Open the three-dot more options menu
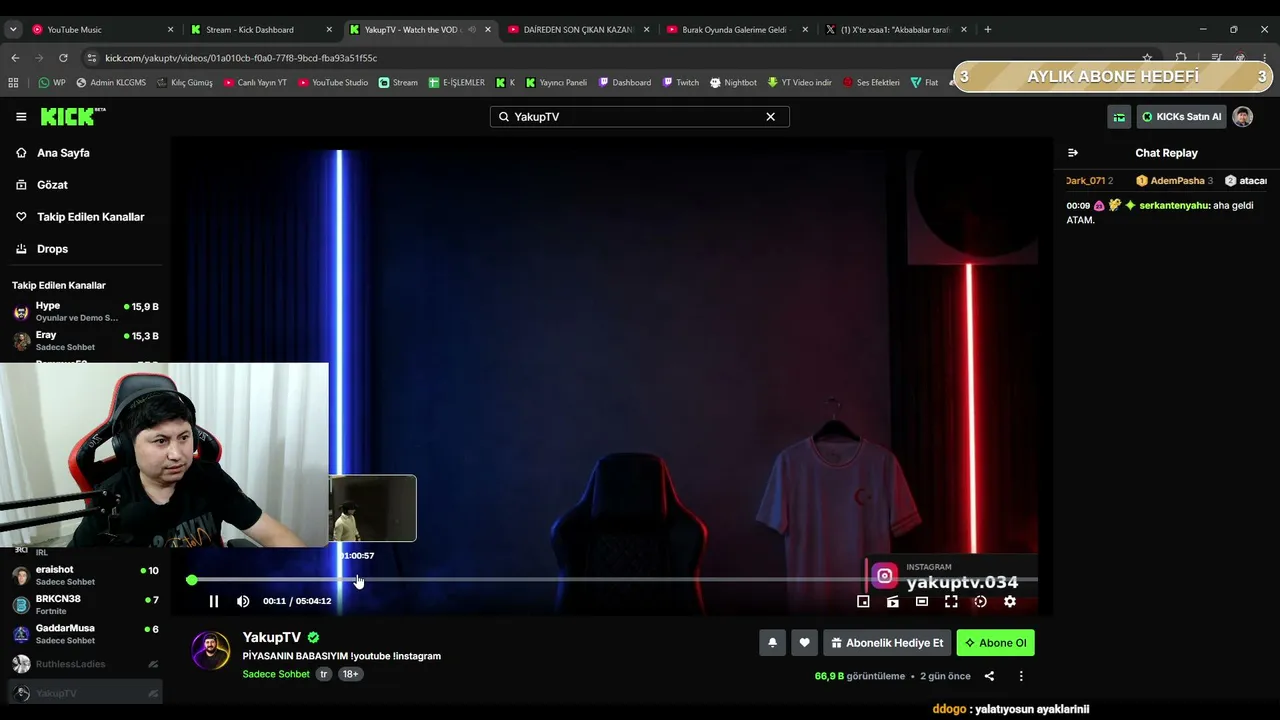 [1021, 676]
